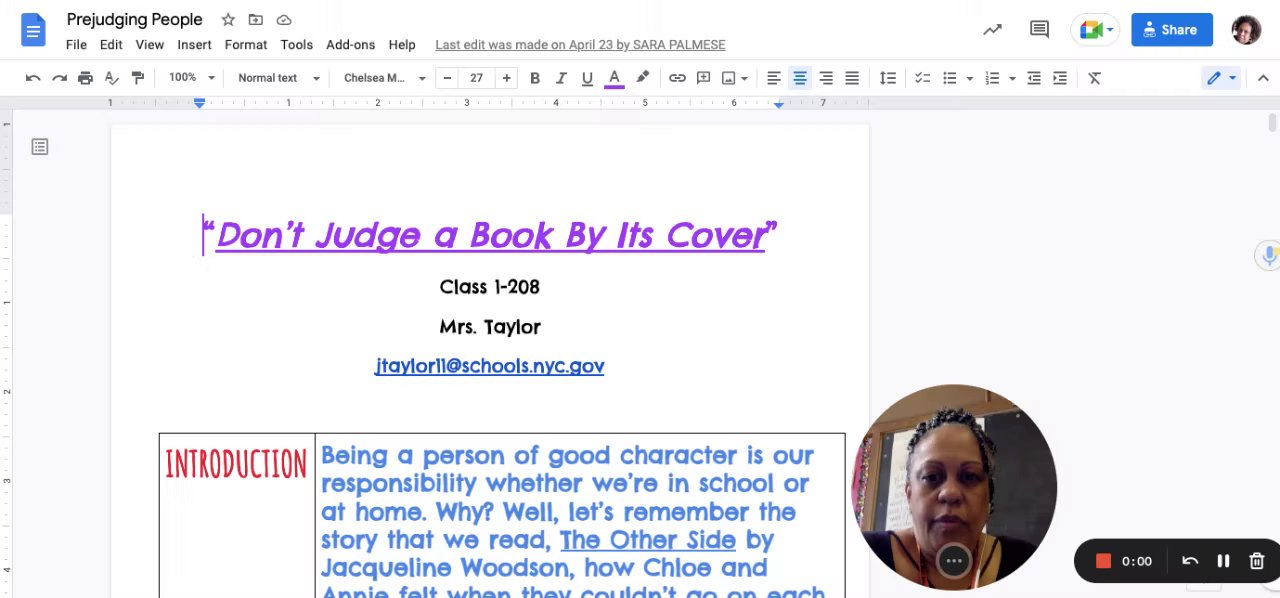Toggle underline formatting
The width and height of the screenshot is (1280, 598).
[x=587, y=78]
